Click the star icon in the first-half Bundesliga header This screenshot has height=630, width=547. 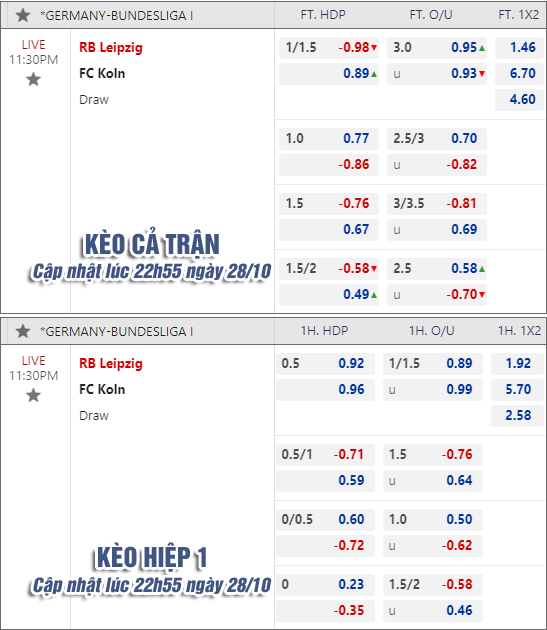coord(23,331)
